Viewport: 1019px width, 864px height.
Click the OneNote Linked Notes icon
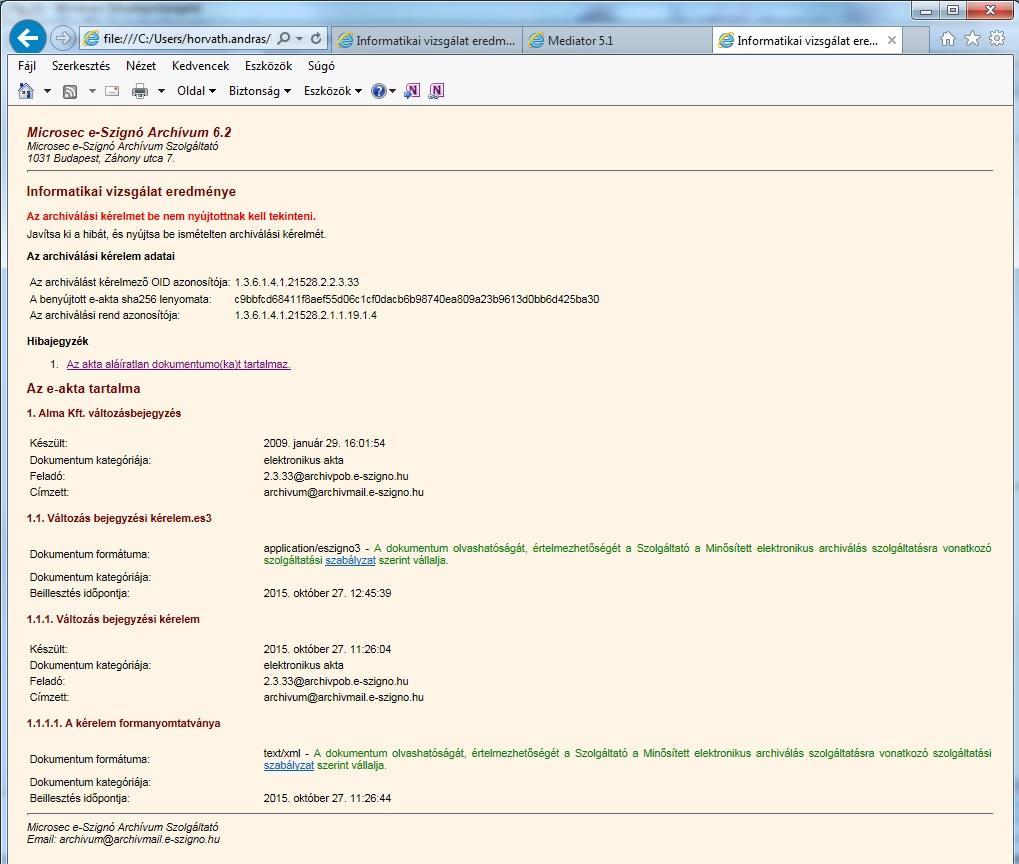pos(436,91)
